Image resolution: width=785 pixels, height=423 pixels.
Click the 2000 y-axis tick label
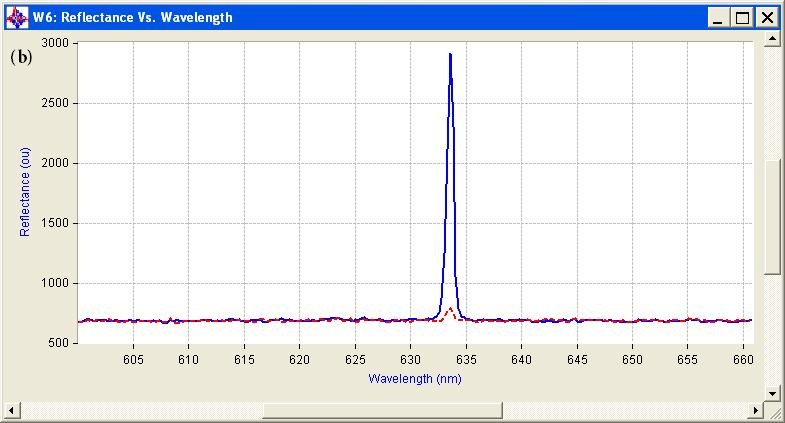pyautogui.click(x=55, y=163)
